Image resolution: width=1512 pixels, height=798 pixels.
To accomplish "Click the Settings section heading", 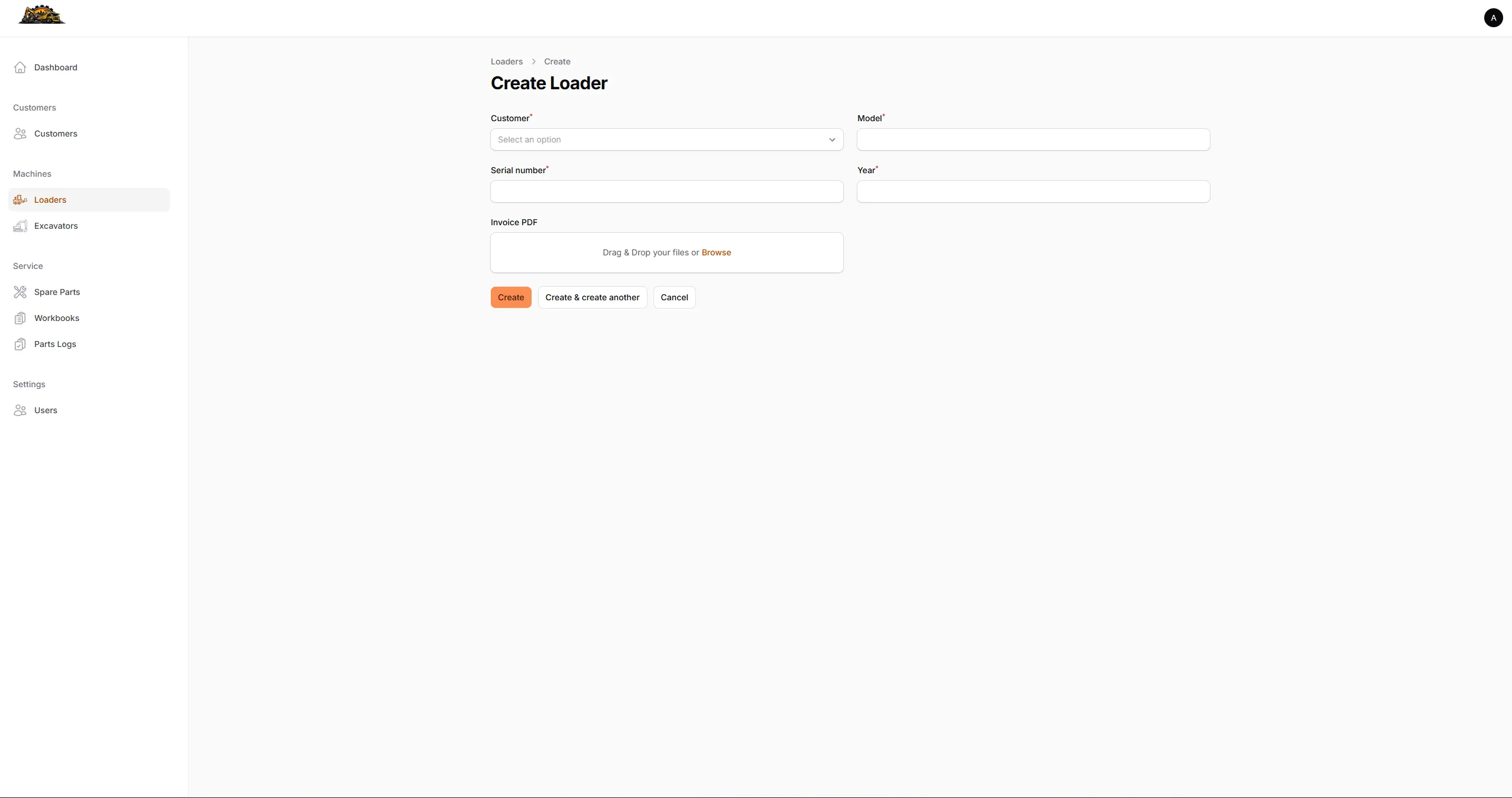I will [29, 384].
